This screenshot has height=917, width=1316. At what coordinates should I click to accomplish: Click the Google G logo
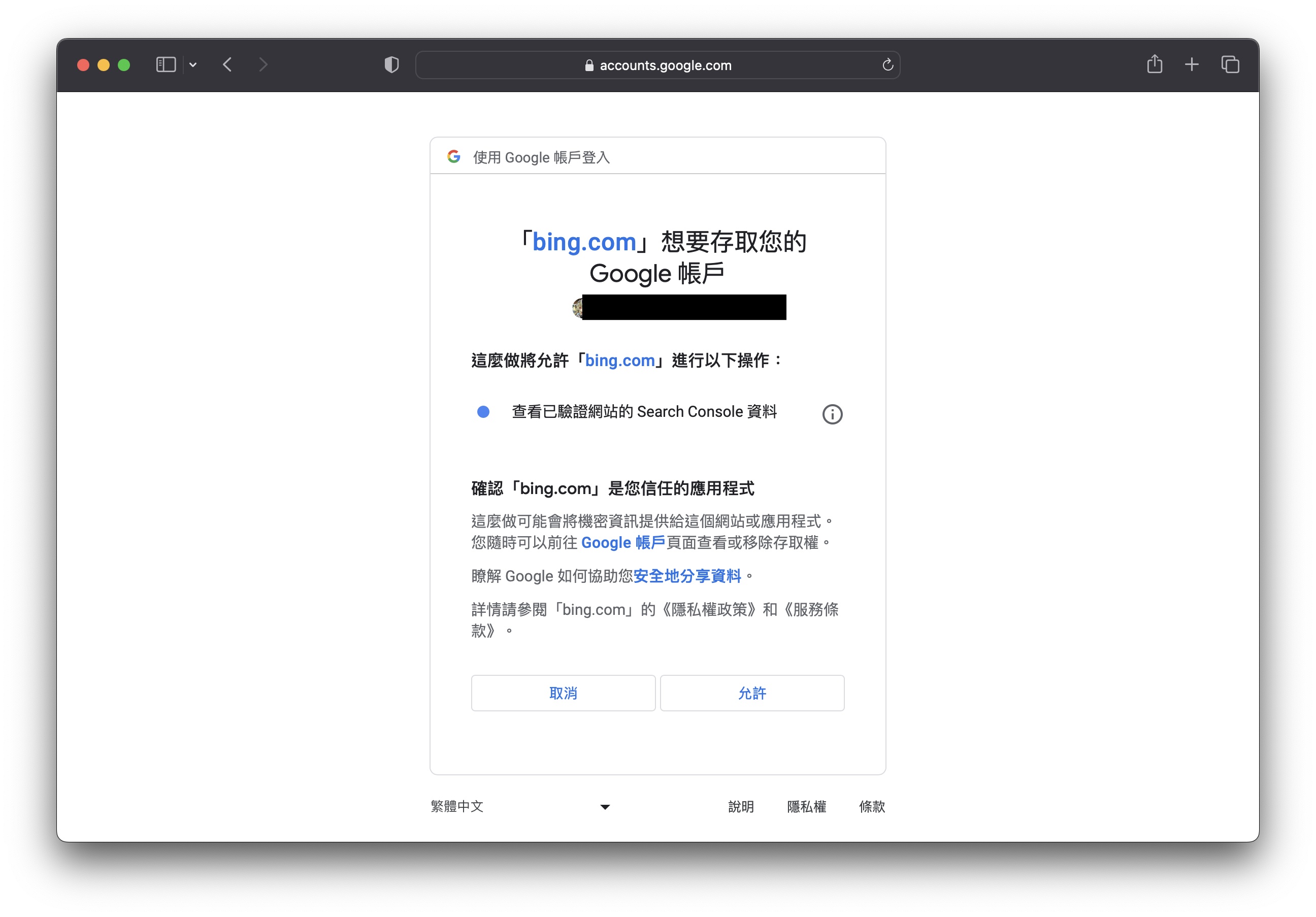coord(453,156)
